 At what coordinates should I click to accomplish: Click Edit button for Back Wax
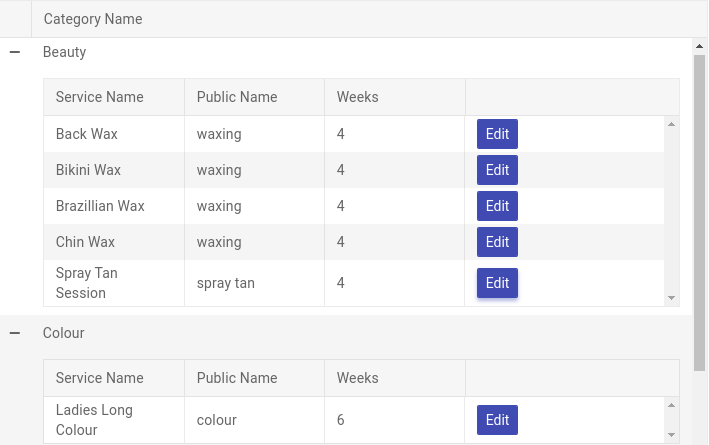(x=497, y=134)
